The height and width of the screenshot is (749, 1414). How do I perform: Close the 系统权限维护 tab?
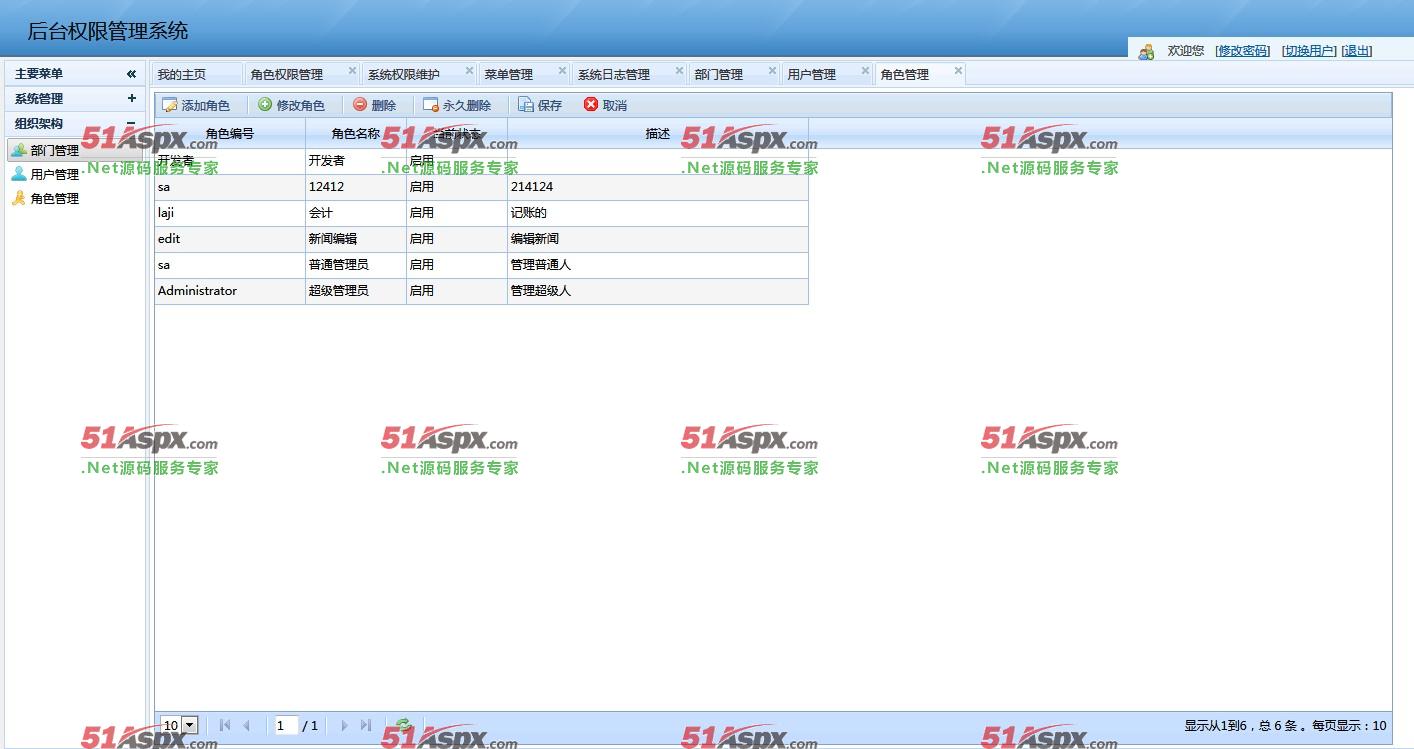(469, 71)
